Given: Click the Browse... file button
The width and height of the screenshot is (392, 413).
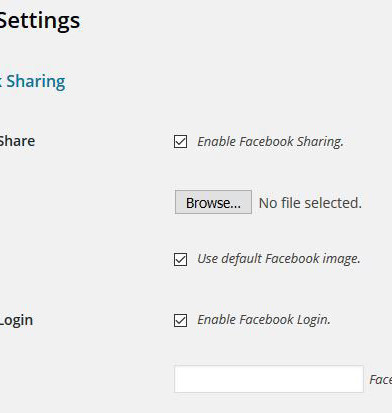Looking at the screenshot, I should point(213,202).
